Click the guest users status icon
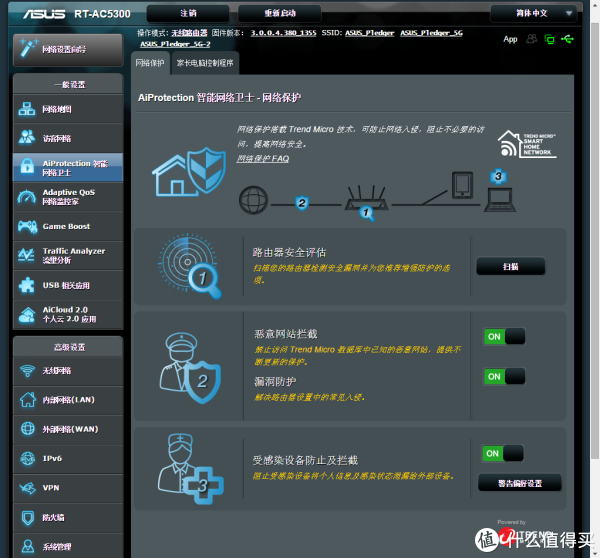The width and height of the screenshot is (600, 558). coord(532,39)
